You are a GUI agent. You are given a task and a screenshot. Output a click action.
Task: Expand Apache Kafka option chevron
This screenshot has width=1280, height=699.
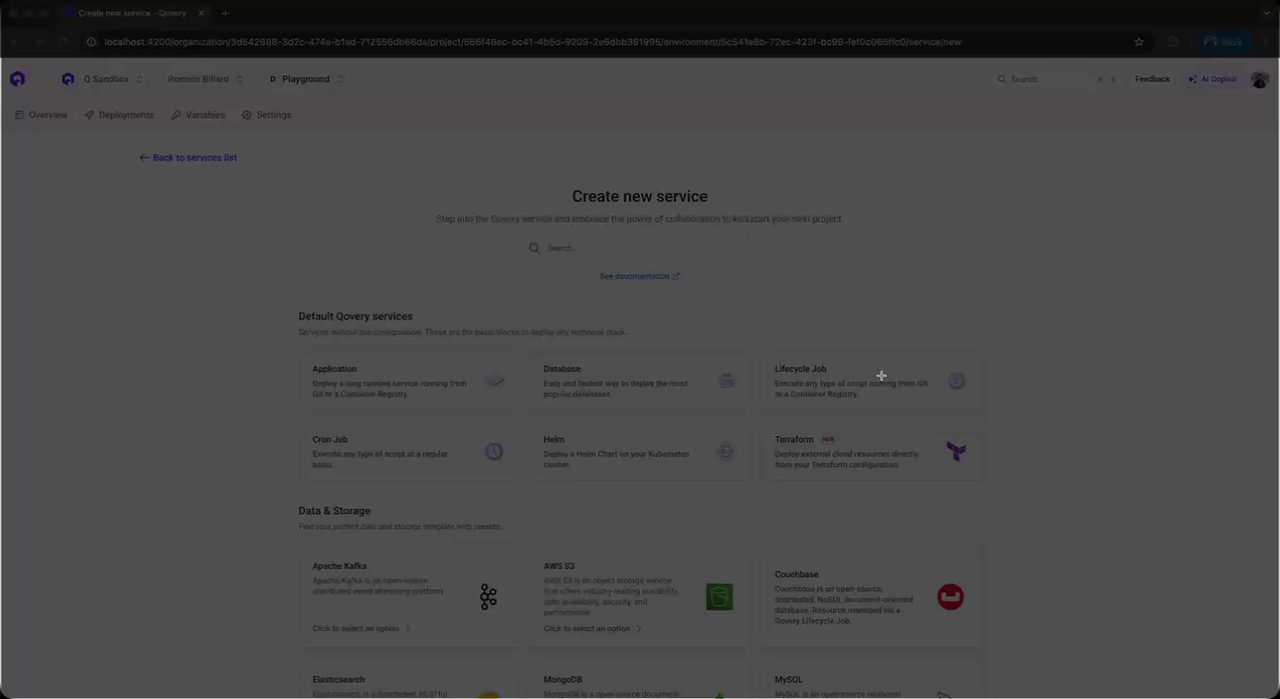[x=407, y=629]
